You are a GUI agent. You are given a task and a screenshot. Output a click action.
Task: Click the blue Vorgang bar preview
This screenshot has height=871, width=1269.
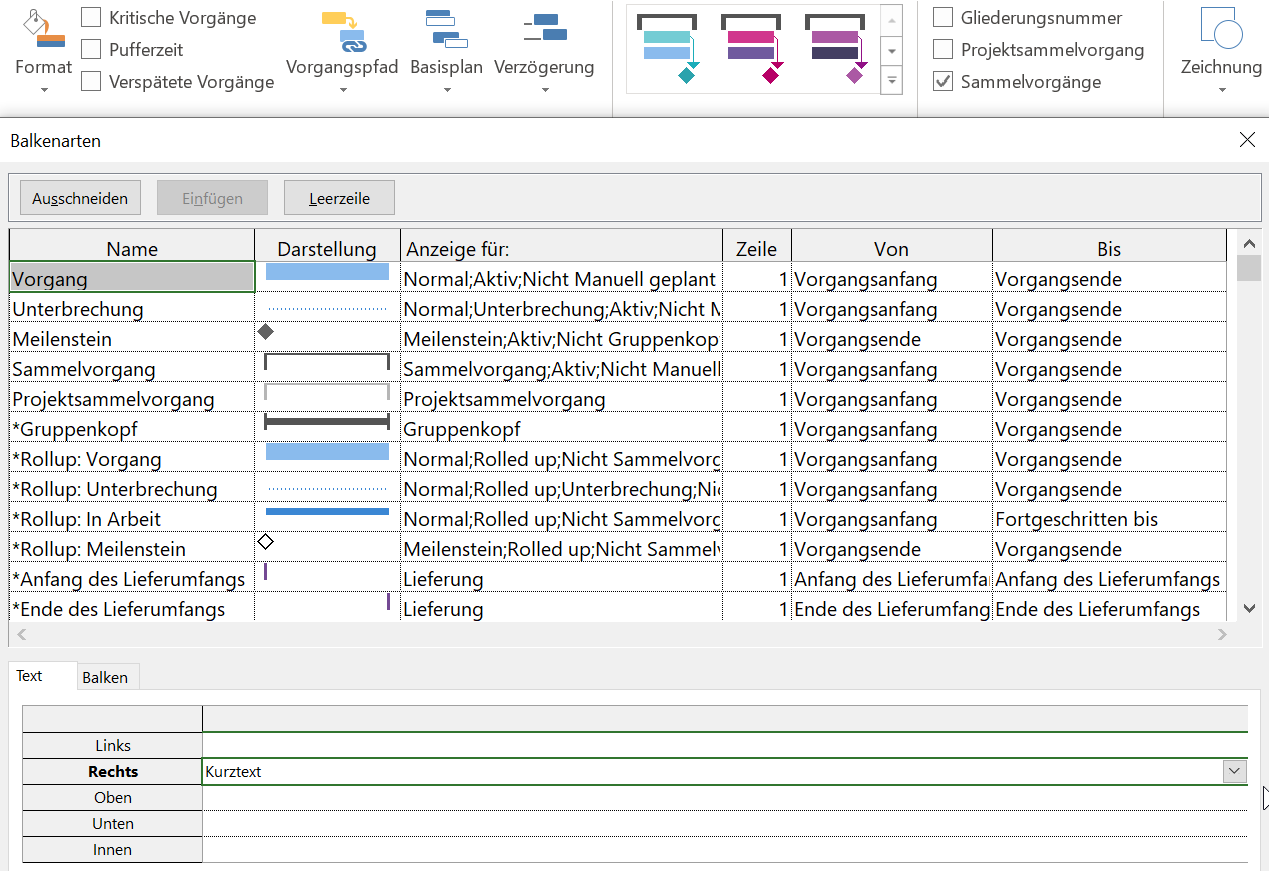click(327, 272)
